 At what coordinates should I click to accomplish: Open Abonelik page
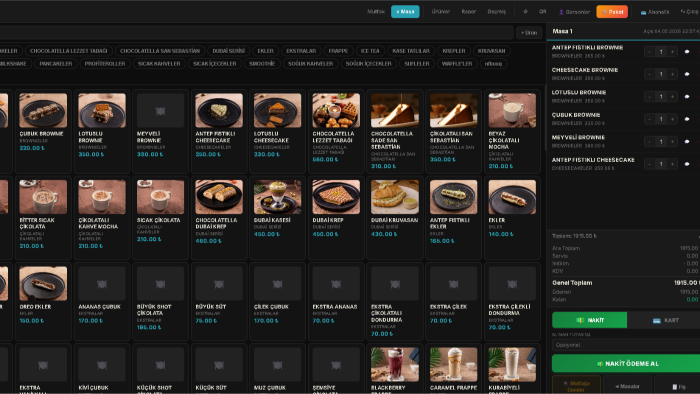[655, 12]
